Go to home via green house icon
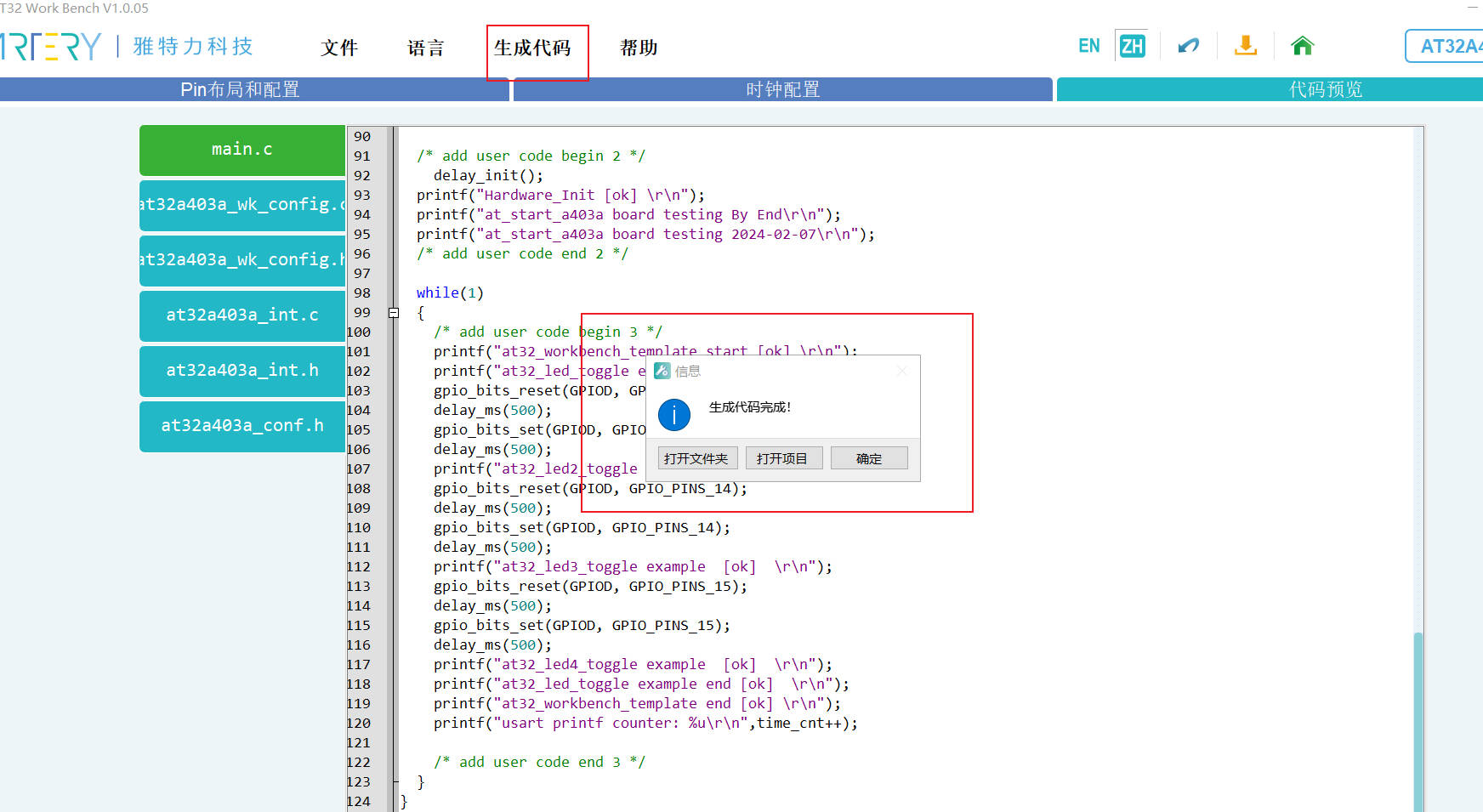Viewport: 1483px width, 812px height. pyautogui.click(x=1302, y=45)
